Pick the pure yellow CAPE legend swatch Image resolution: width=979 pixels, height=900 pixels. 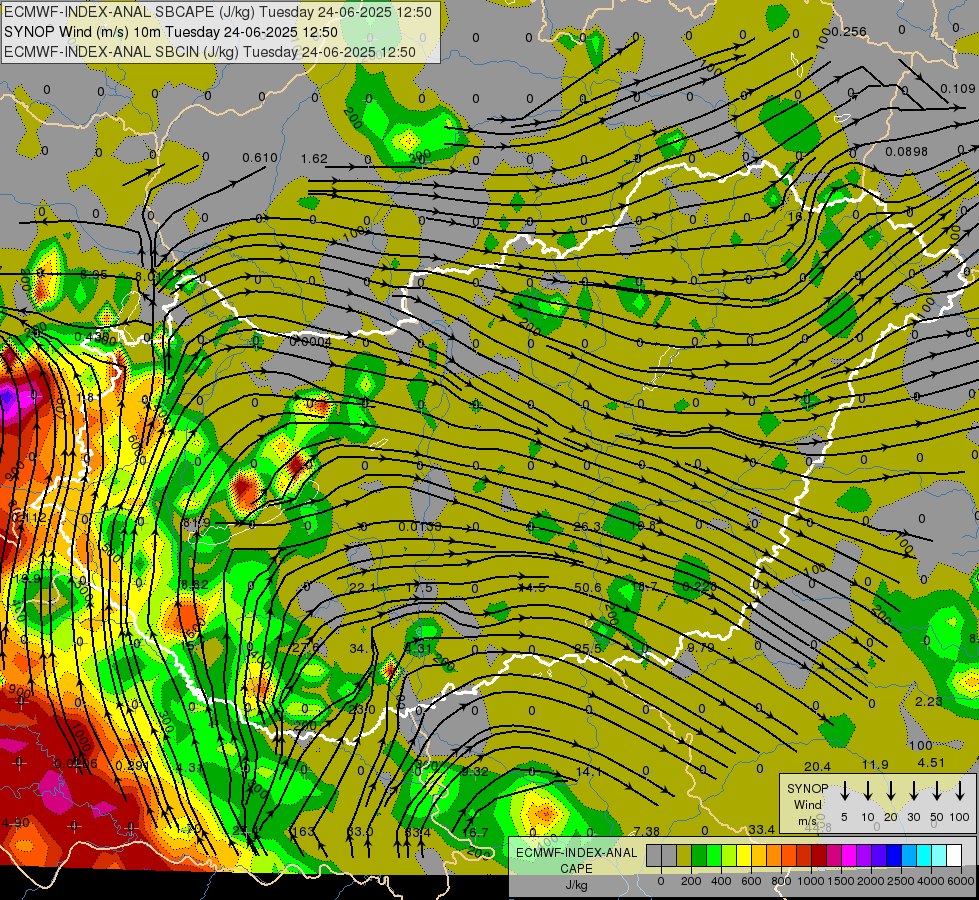pos(744,855)
